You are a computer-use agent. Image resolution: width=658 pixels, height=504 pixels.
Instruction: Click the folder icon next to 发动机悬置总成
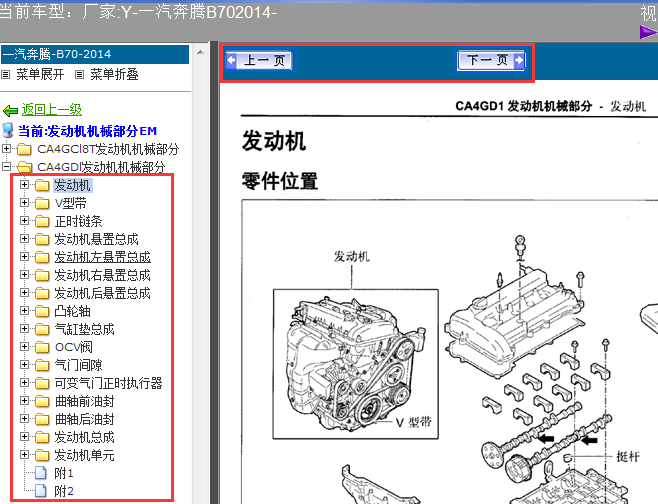42,239
